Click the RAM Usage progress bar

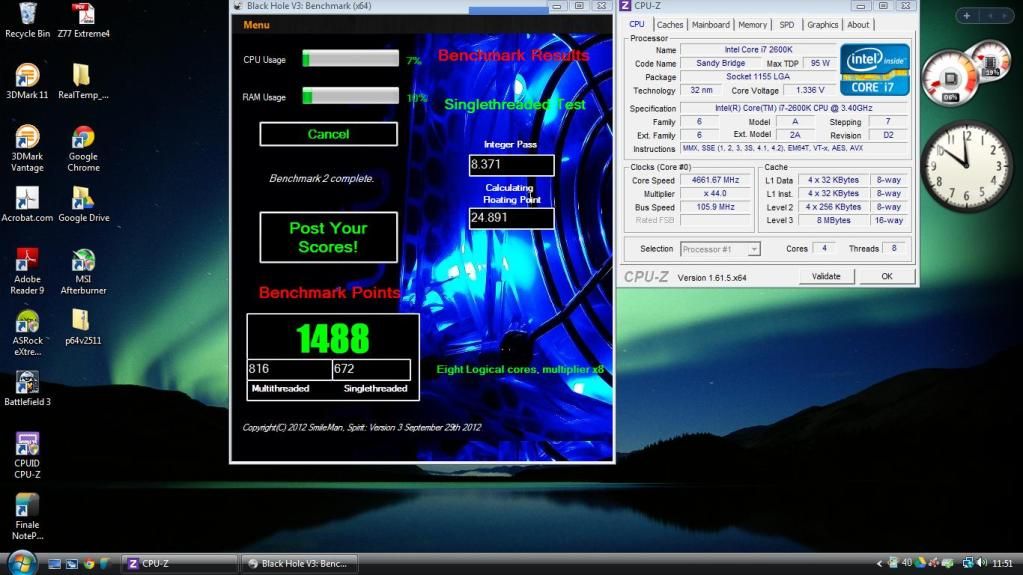(350, 97)
